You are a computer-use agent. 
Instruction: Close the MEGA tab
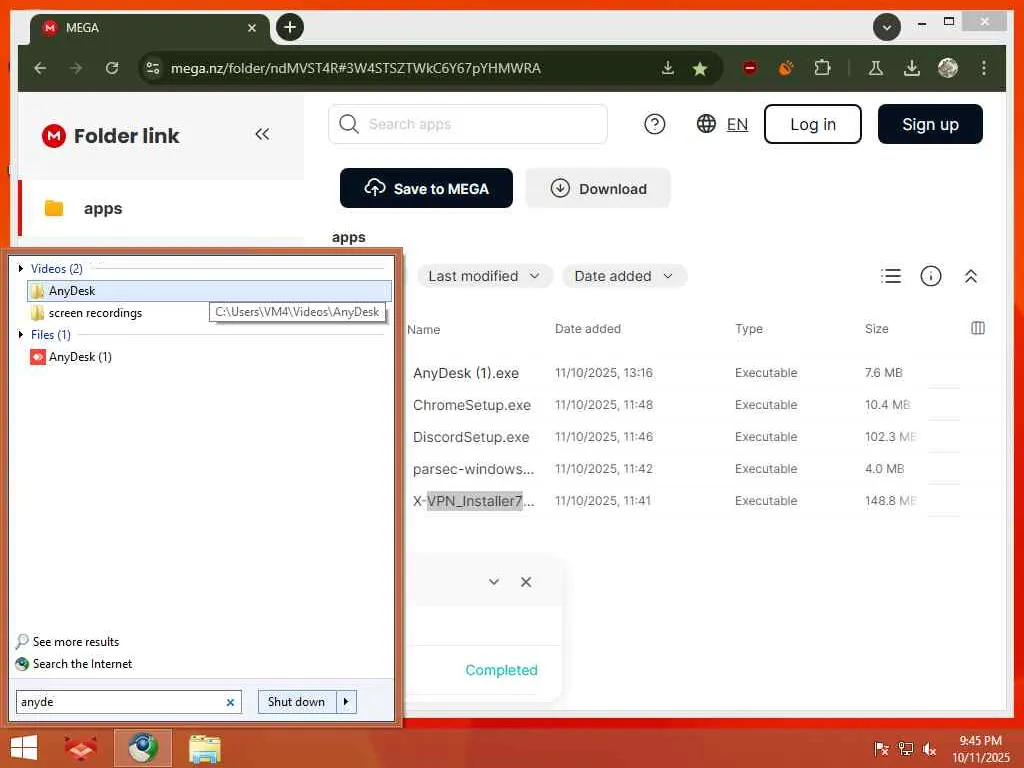(x=251, y=28)
